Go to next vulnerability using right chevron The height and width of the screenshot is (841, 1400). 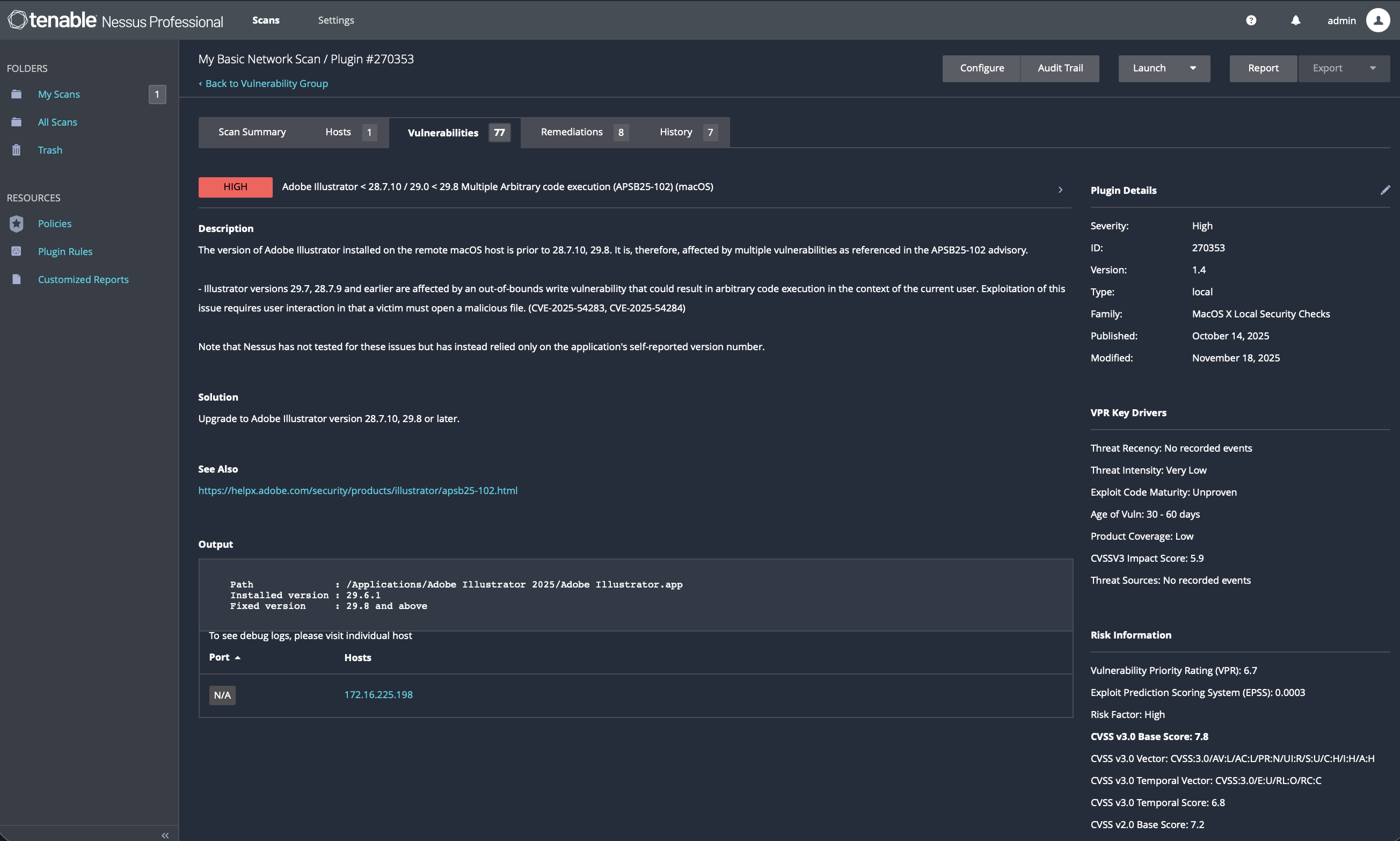(1060, 190)
